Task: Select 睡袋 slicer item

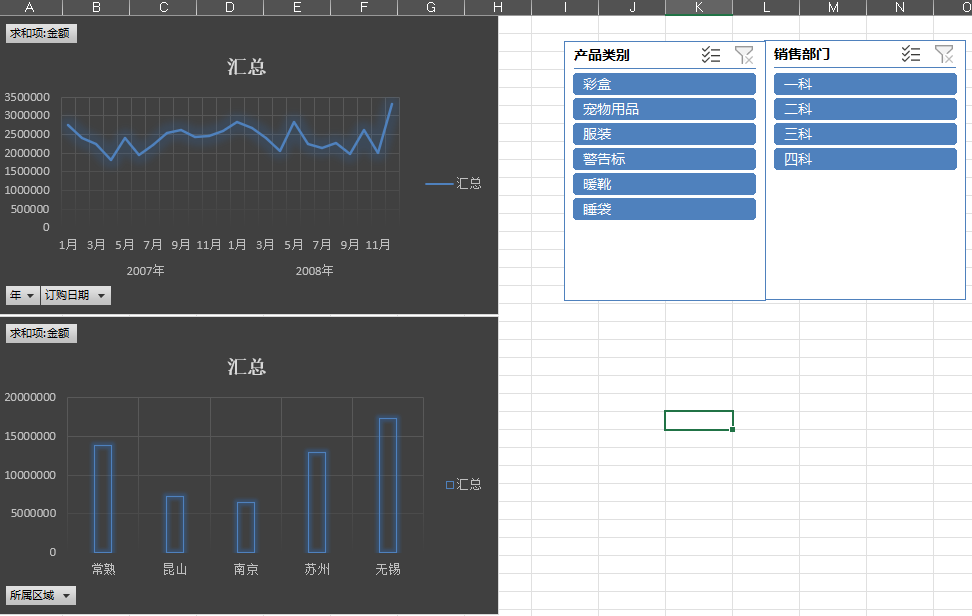Action: [x=664, y=209]
